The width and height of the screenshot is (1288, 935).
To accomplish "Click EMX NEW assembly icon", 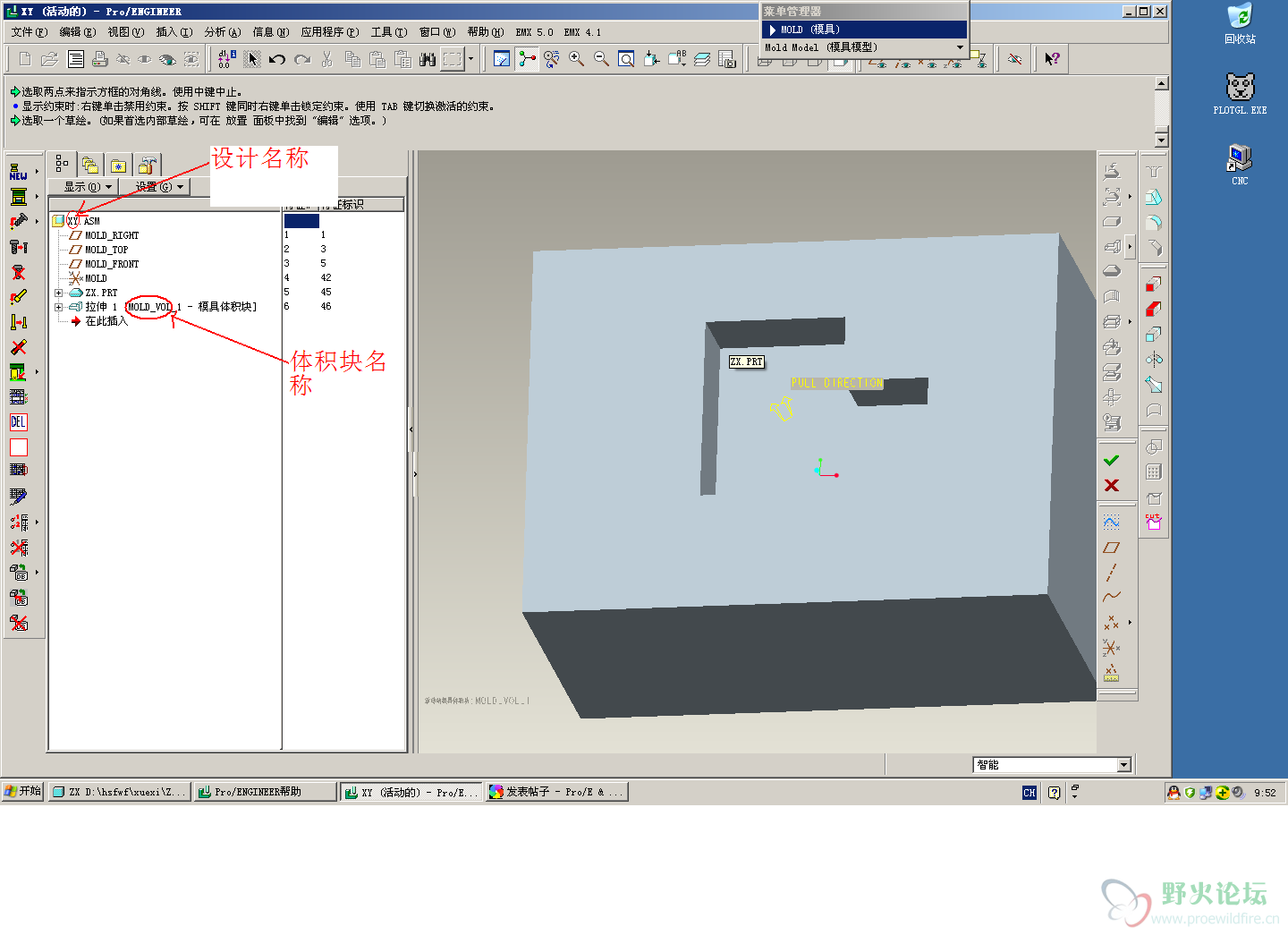I will point(18,172).
